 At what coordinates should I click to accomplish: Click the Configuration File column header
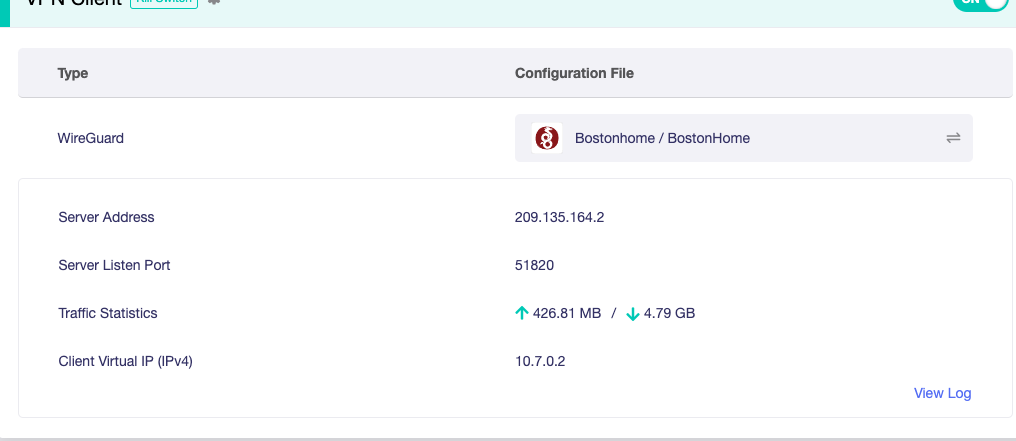[x=574, y=73]
